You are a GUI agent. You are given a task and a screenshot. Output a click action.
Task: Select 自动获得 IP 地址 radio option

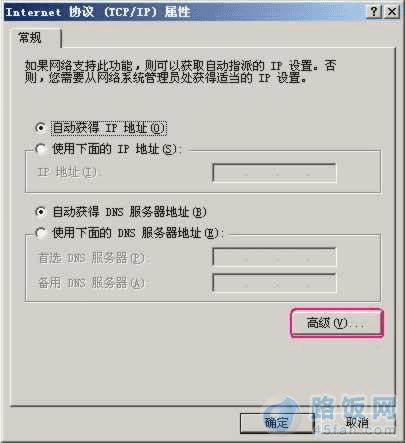41,128
